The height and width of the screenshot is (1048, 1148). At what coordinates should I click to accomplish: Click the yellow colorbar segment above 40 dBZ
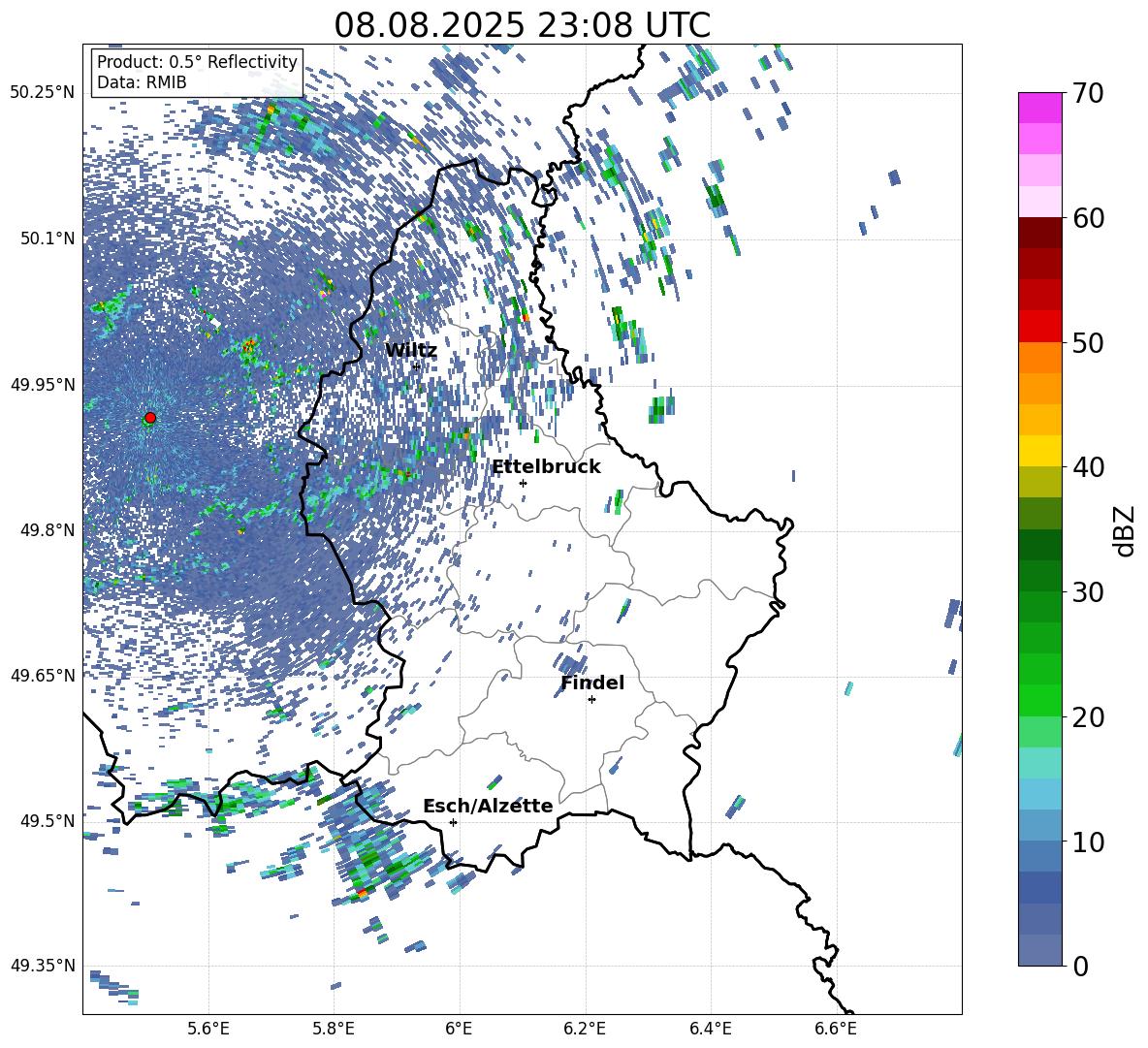pyautogui.click(x=1039, y=451)
